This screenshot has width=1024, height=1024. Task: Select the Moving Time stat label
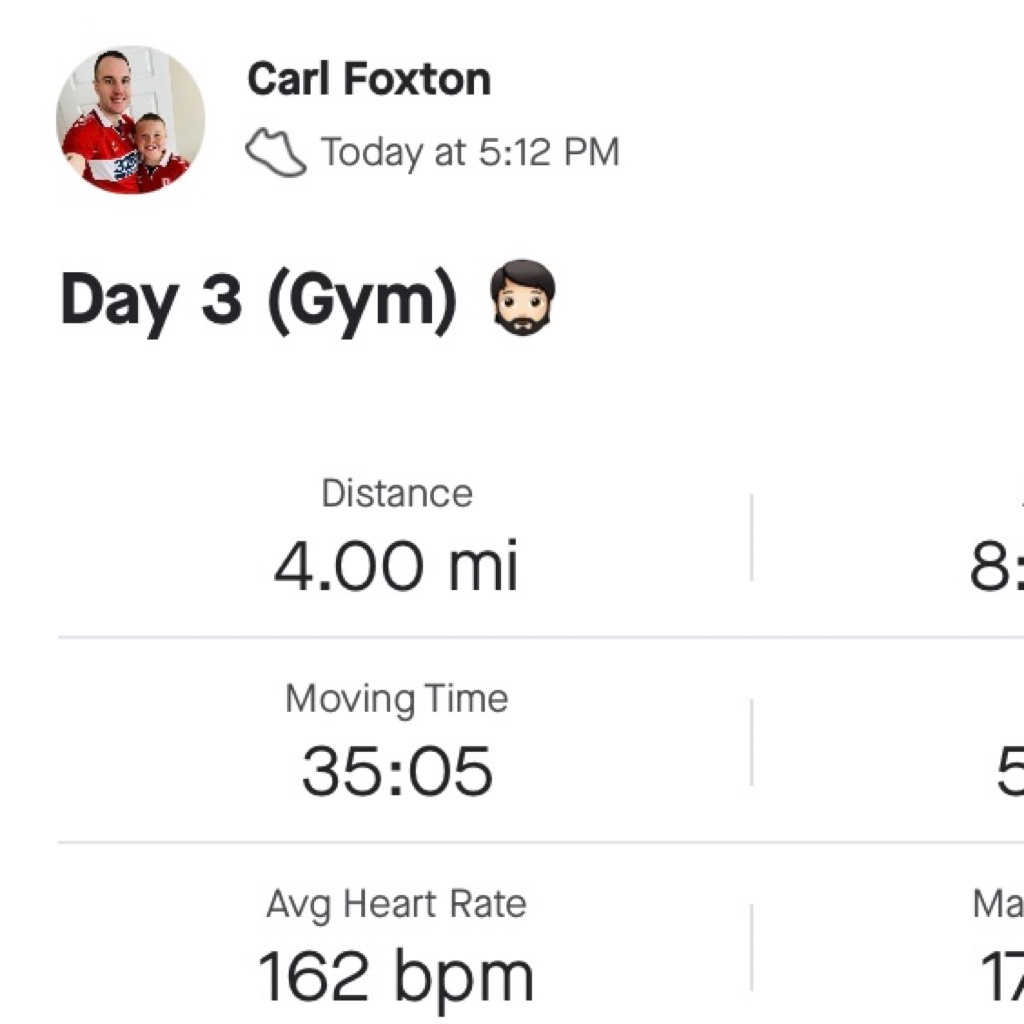397,699
